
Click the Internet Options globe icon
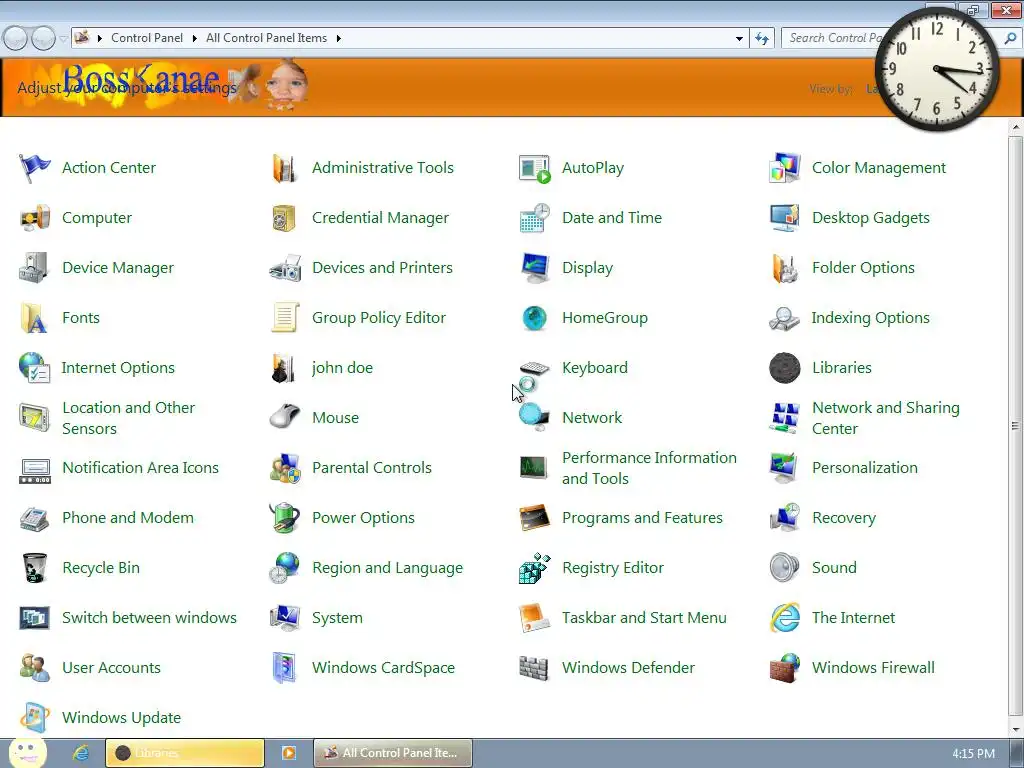[34, 368]
